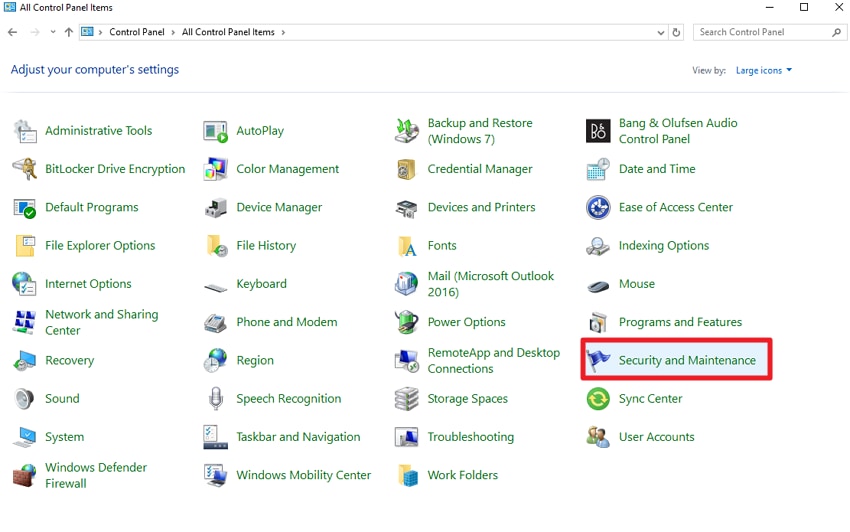Open the Bang & Olufsen Audio icon
This screenshot has height=532, width=850.
click(598, 131)
